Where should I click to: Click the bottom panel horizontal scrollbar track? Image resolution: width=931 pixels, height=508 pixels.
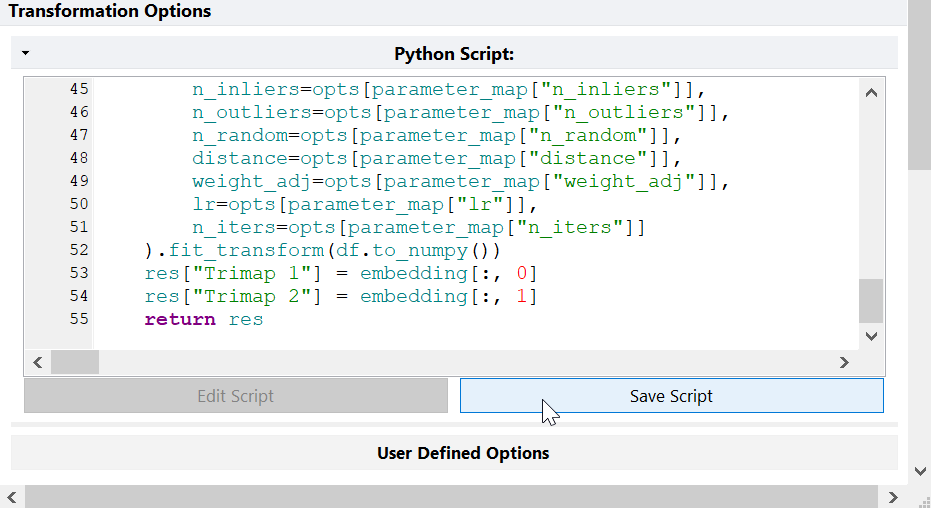pos(452,497)
